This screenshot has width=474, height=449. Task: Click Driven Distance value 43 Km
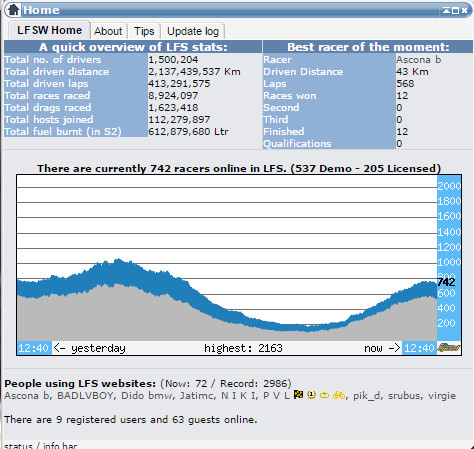click(x=412, y=72)
